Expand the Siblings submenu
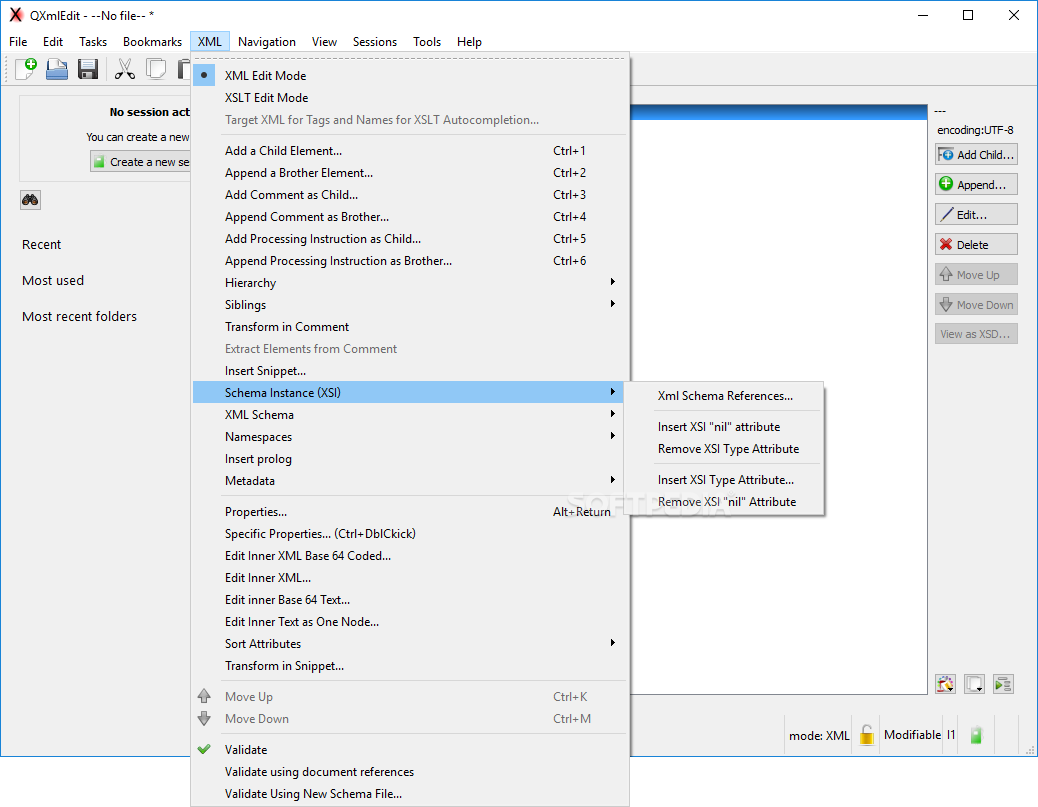The width and height of the screenshot is (1038, 807). pyautogui.click(x=410, y=305)
